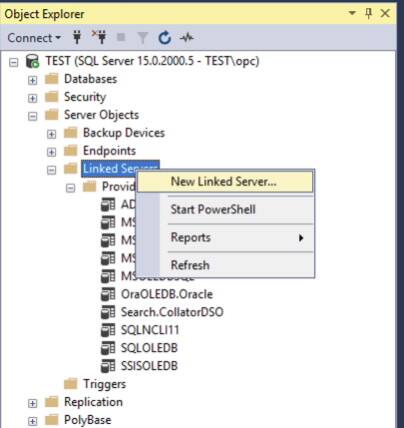
Task: Open the Activity Monitor icon
Action: 186,38
